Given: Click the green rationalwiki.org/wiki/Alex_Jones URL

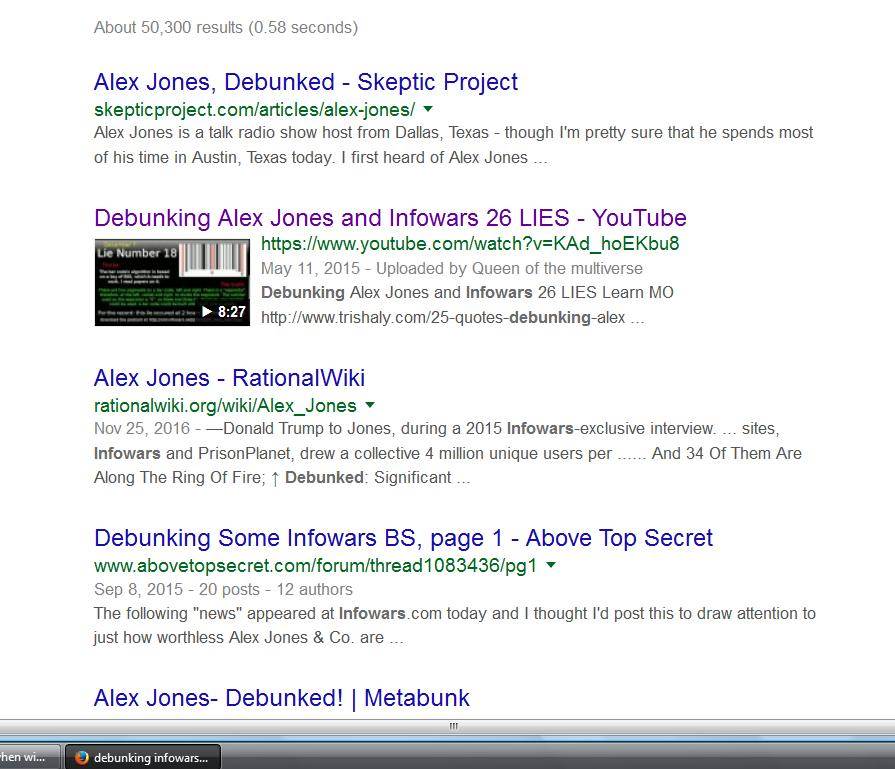Looking at the screenshot, I should click(225, 405).
